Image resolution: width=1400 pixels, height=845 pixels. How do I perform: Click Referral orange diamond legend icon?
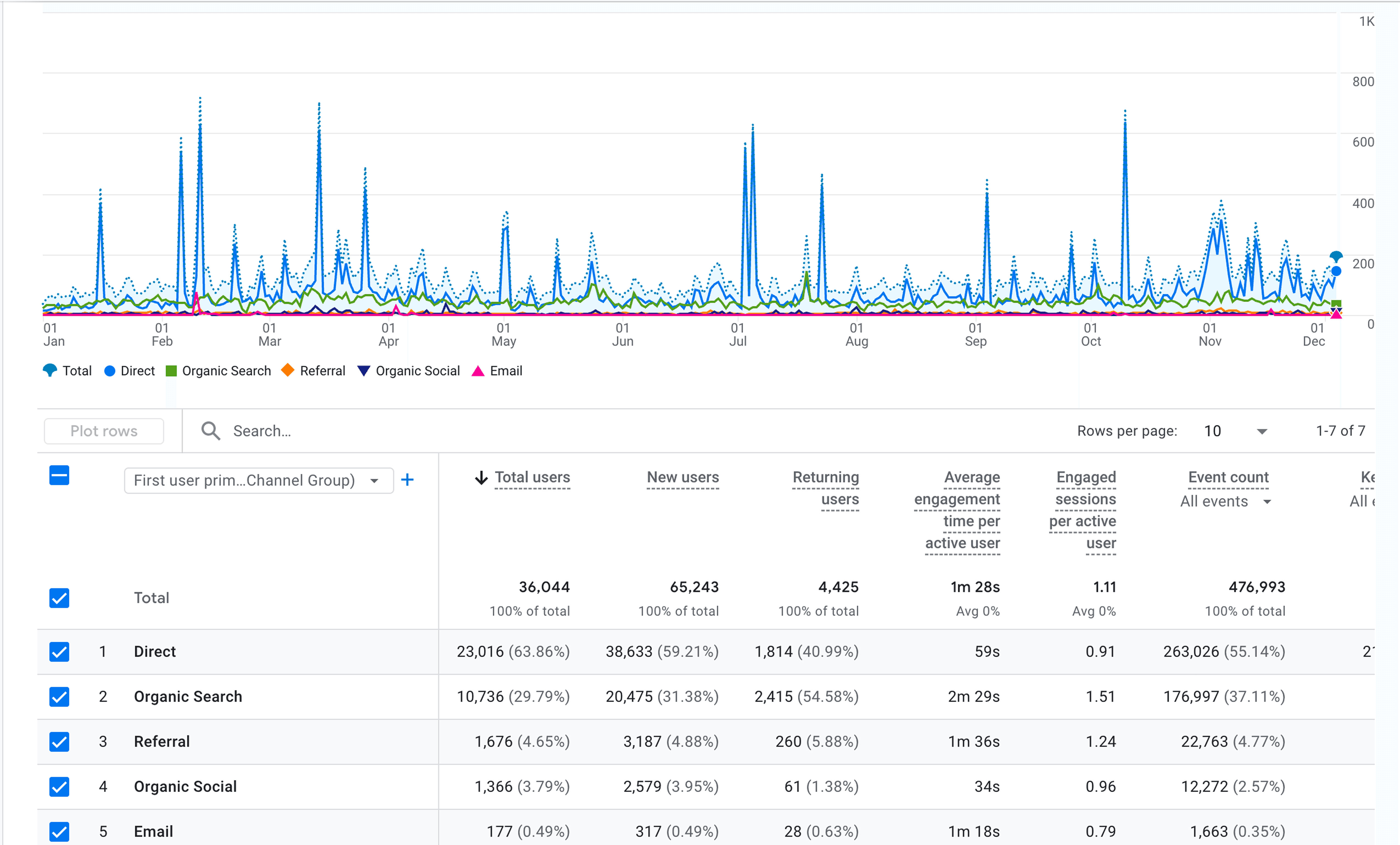288,370
